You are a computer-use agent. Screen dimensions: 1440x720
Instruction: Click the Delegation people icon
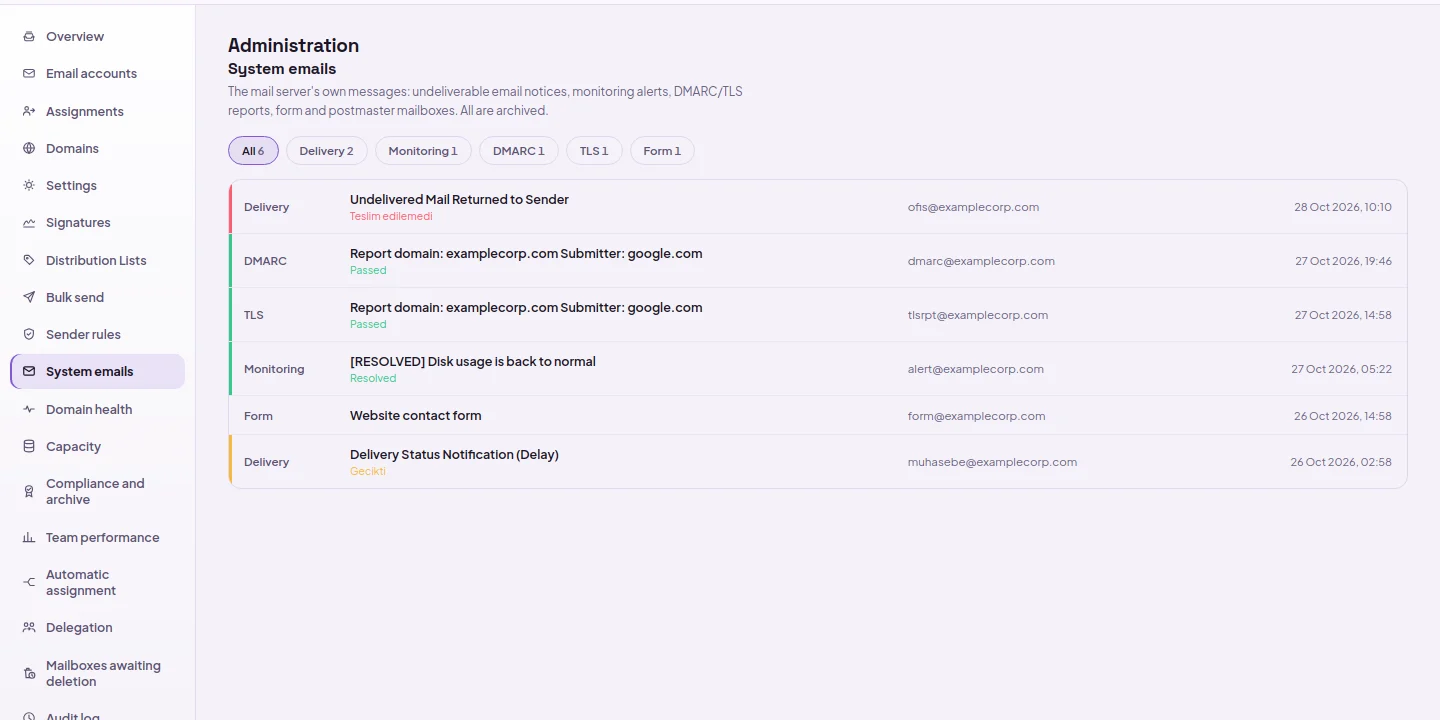[x=29, y=628]
